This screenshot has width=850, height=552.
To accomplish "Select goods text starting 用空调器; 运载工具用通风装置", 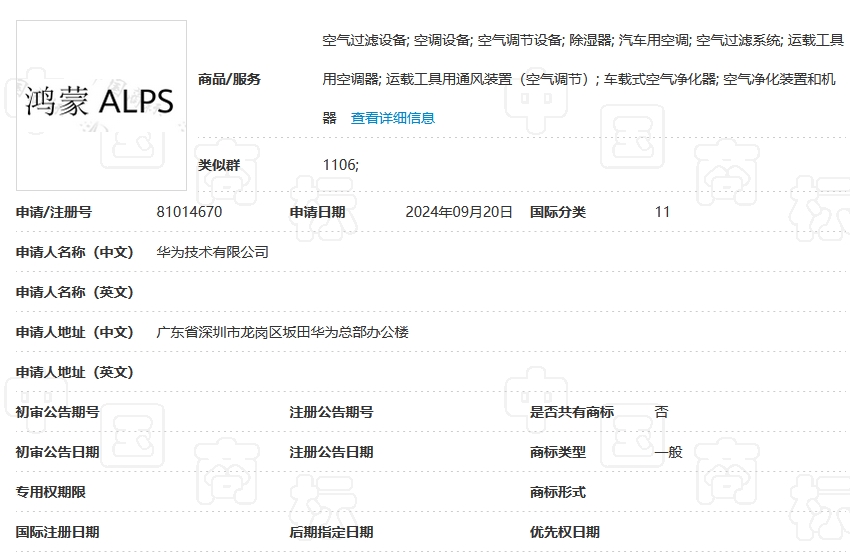I will [579, 79].
